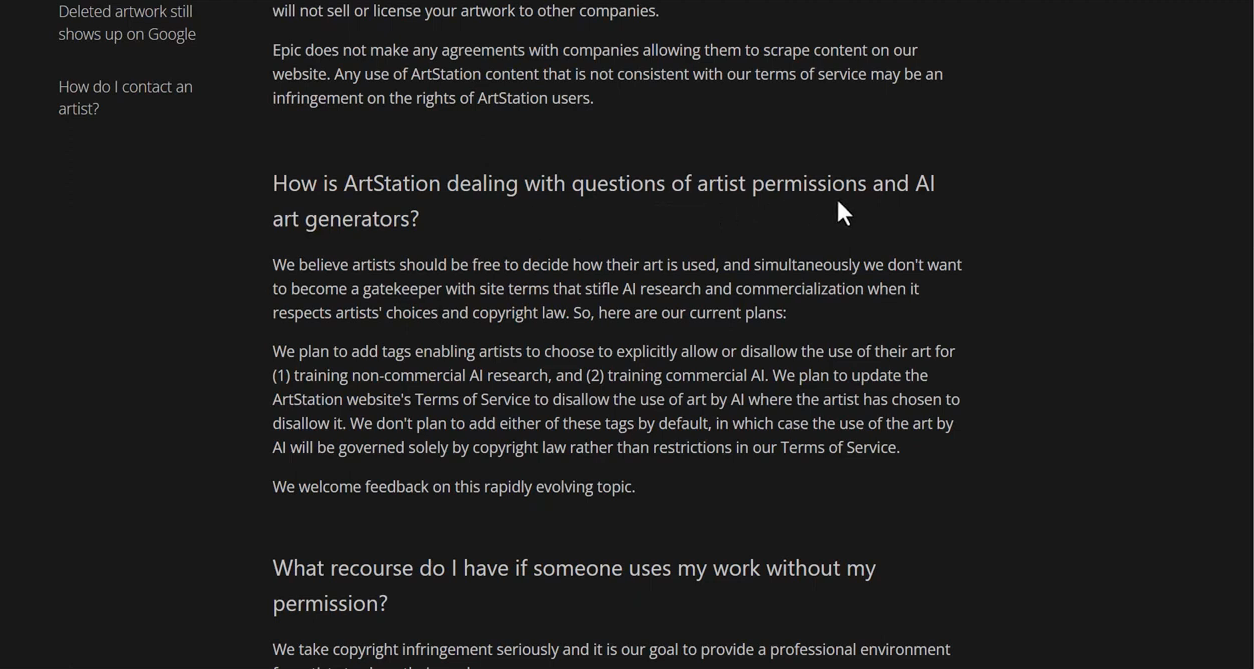The width and height of the screenshot is (1254, 669).
Task: Click the phrase 'scrape content' in the Epic paragraph
Action: point(800,51)
